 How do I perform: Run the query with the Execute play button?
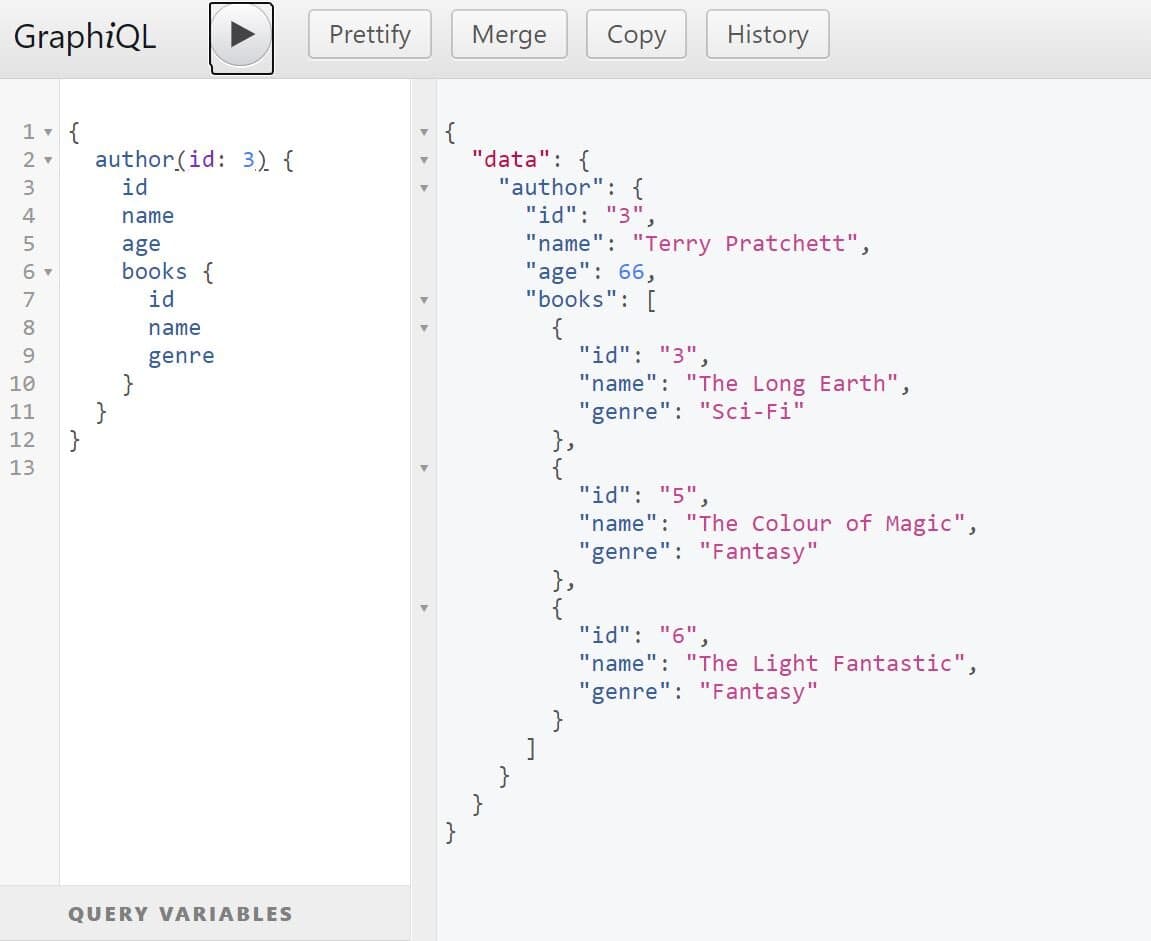(241, 36)
